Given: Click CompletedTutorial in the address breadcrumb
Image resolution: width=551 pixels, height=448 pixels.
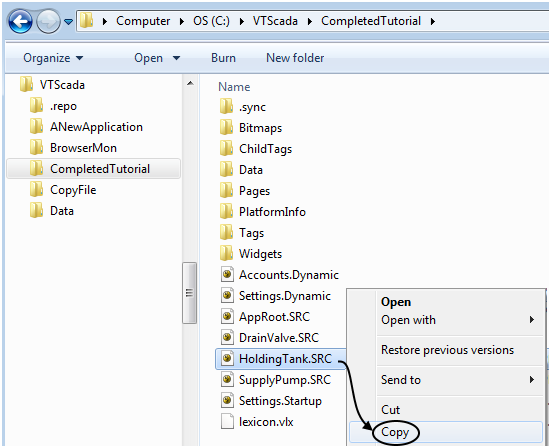Looking at the screenshot, I should [x=371, y=21].
